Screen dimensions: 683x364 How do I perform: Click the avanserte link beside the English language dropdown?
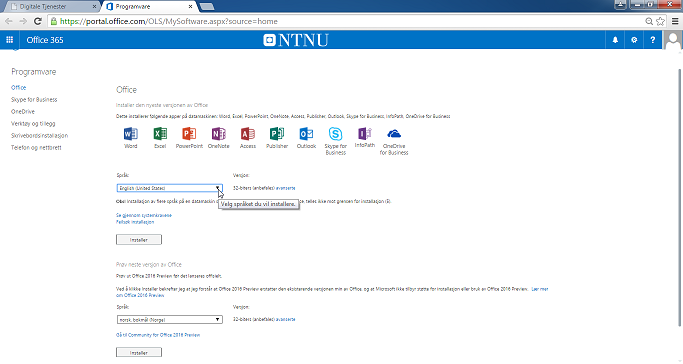(x=286, y=188)
